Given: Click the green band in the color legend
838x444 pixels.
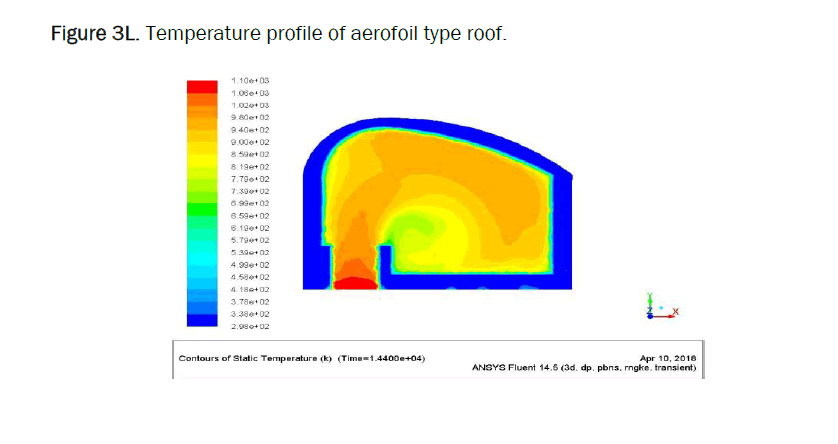Looking at the screenshot, I should point(201,209).
